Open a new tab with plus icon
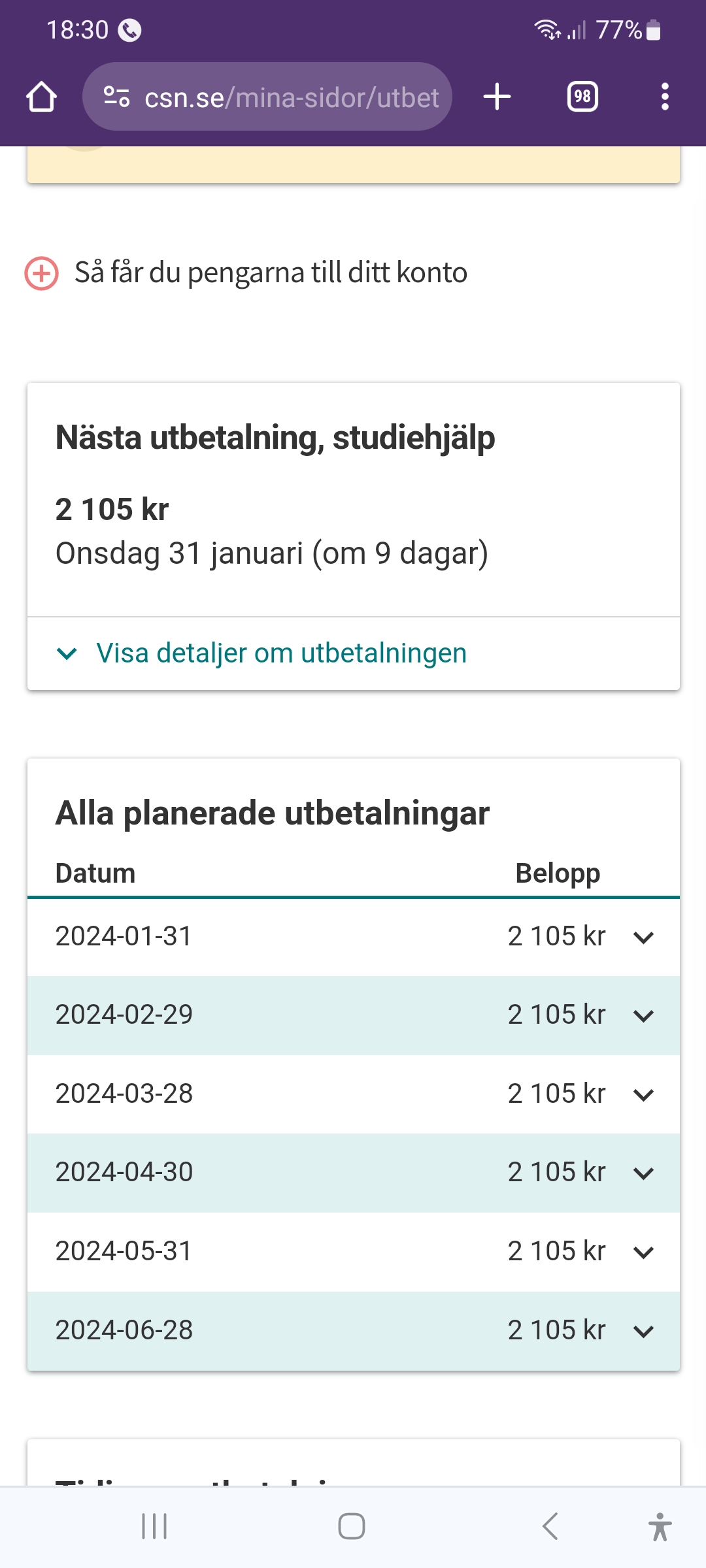Image resolution: width=706 pixels, height=1568 pixels. click(497, 97)
